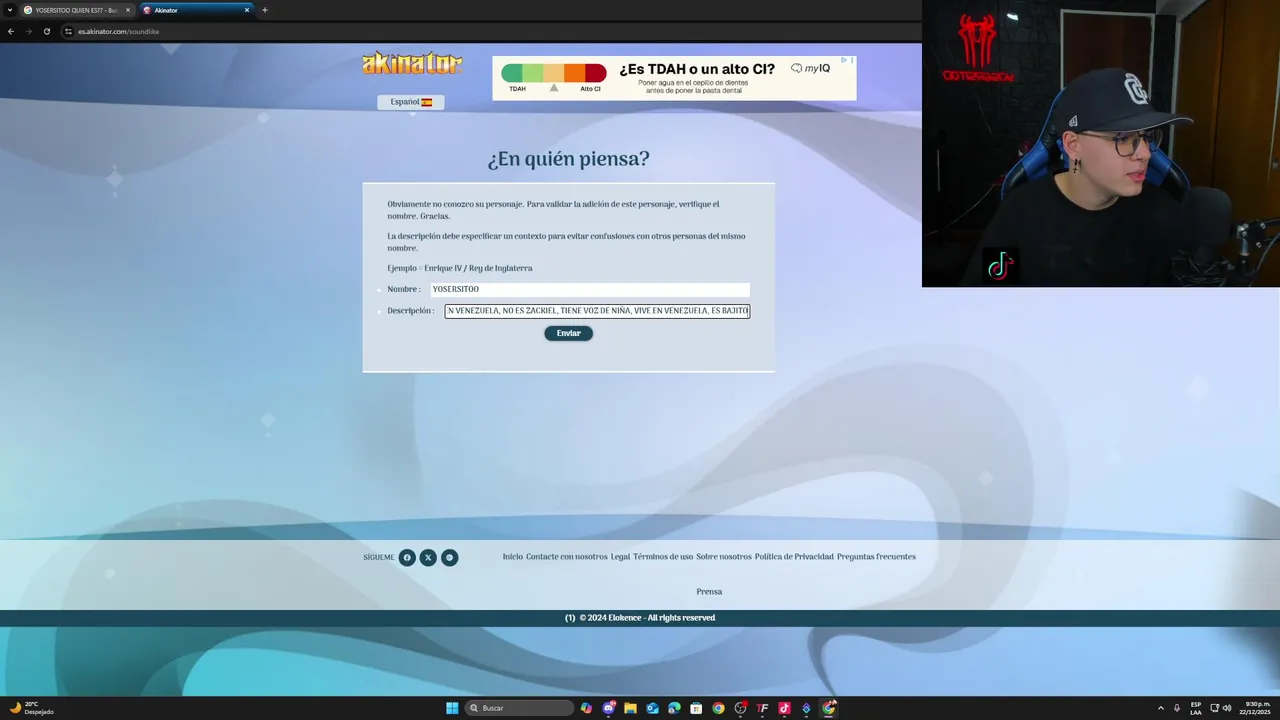Image resolution: width=1280 pixels, height=720 pixels.
Task: Reload the Akinator page
Action: [x=46, y=31]
